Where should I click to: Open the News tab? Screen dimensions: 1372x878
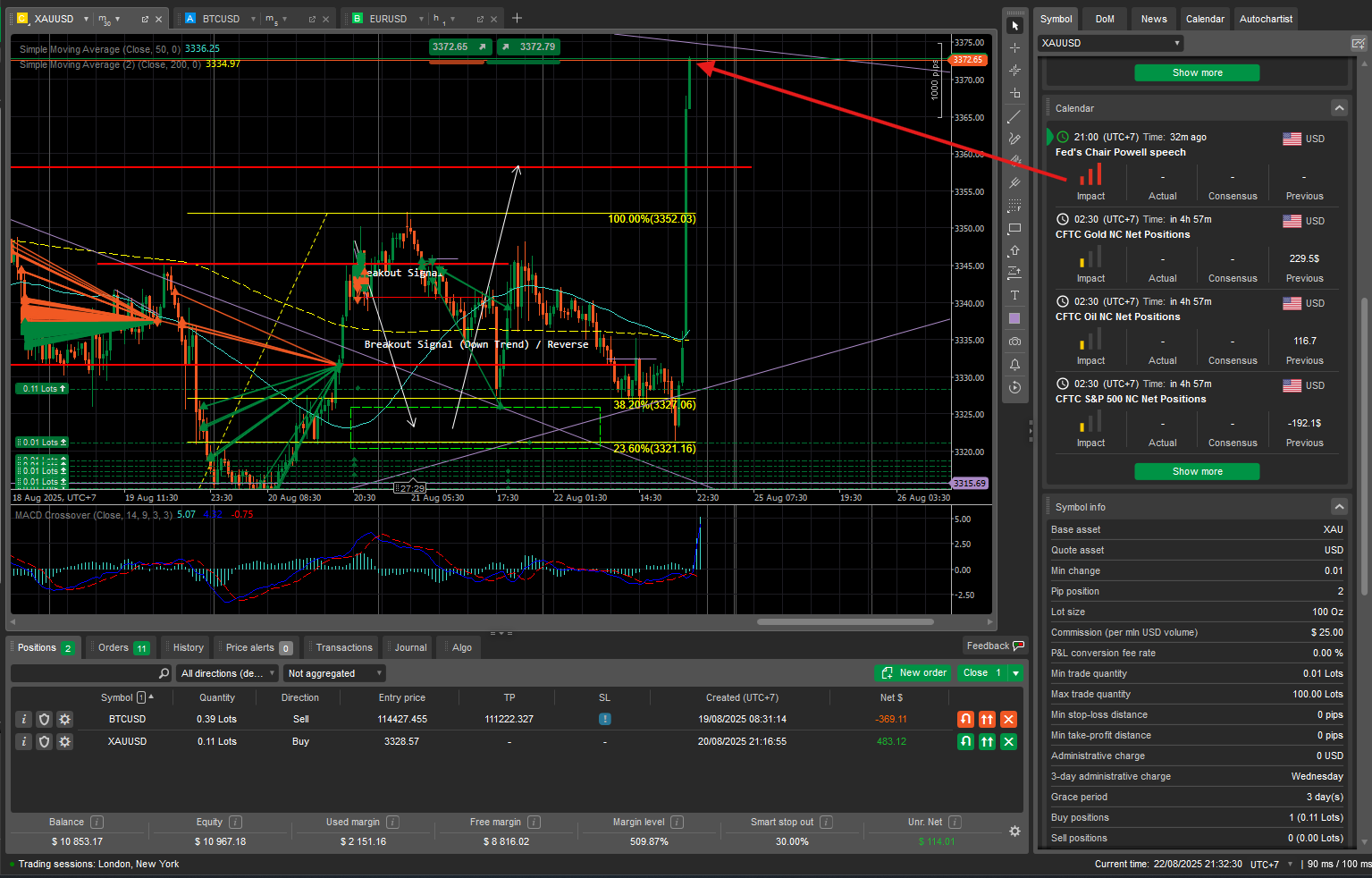pos(1154,19)
